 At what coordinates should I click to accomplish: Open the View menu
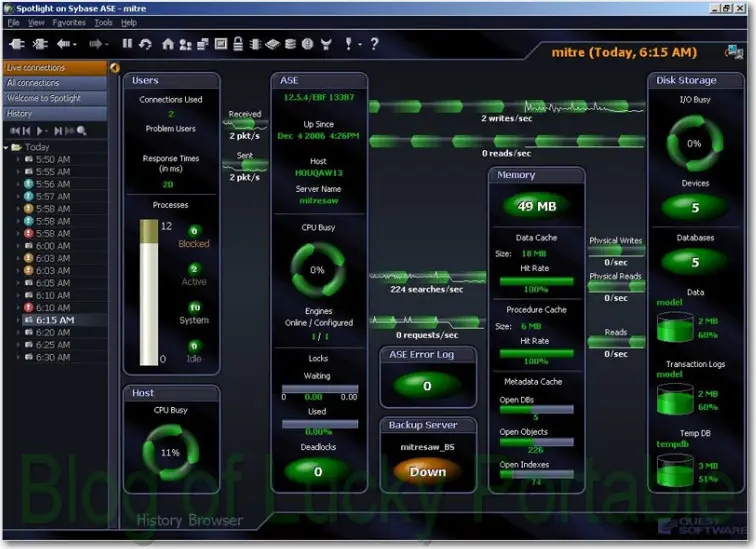(x=36, y=23)
